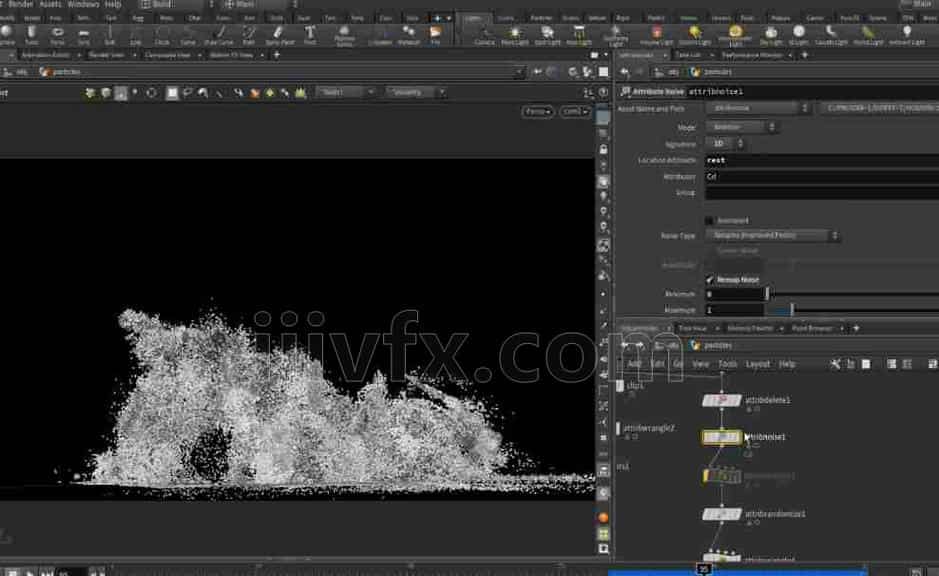Enable the Animated checkbox
The image size is (939, 576).
pos(710,220)
